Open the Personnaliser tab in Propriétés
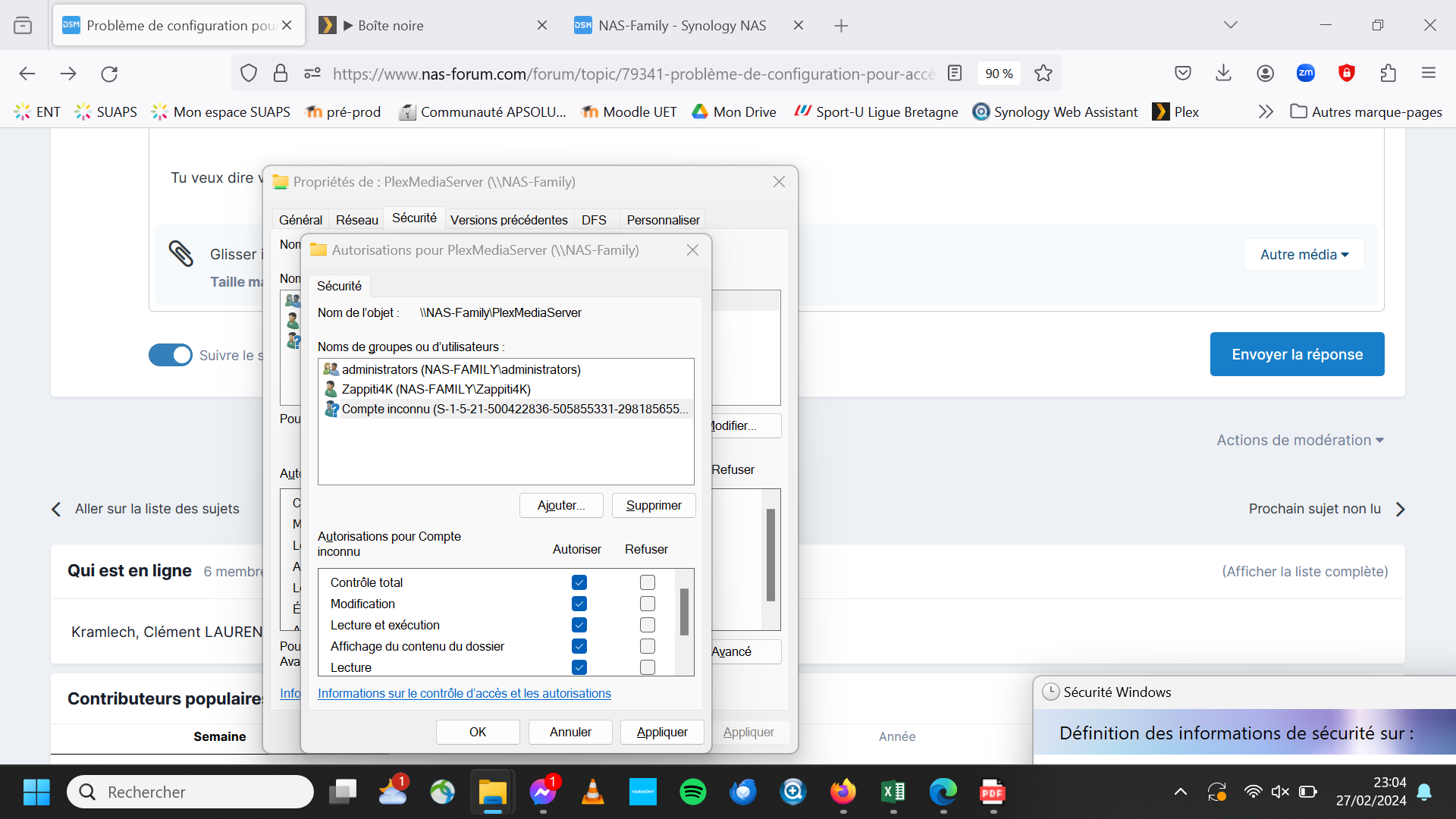1456x819 pixels. [664, 220]
